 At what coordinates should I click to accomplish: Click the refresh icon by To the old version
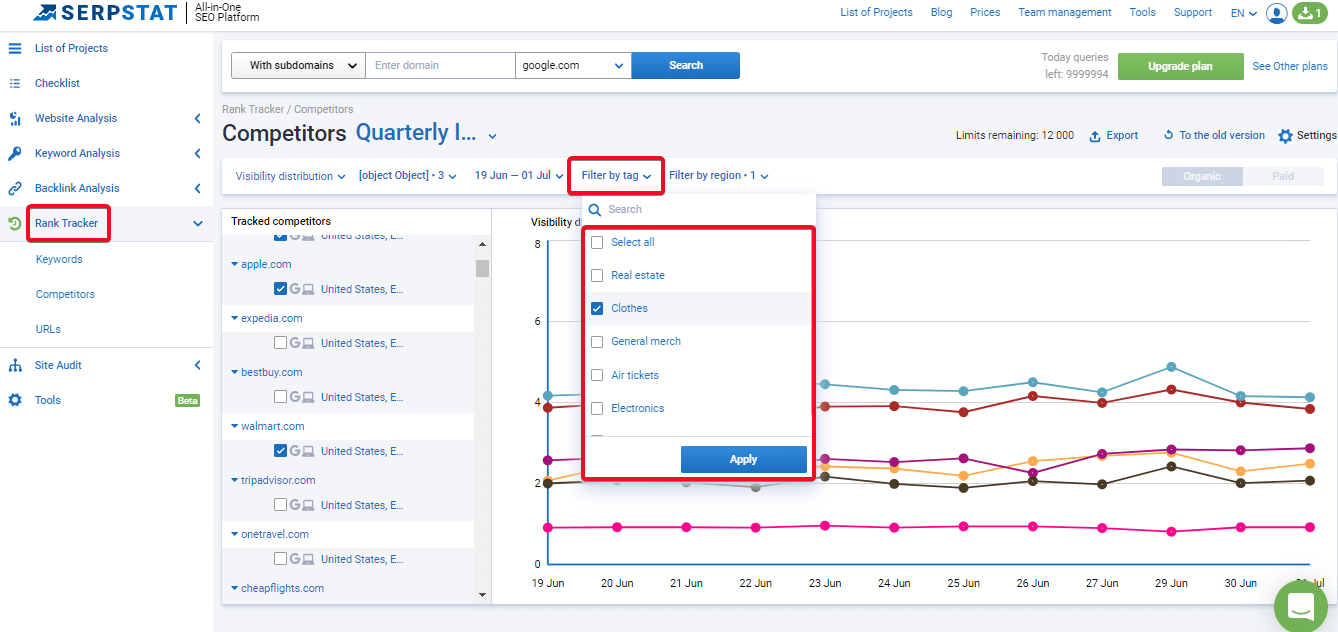point(1168,135)
